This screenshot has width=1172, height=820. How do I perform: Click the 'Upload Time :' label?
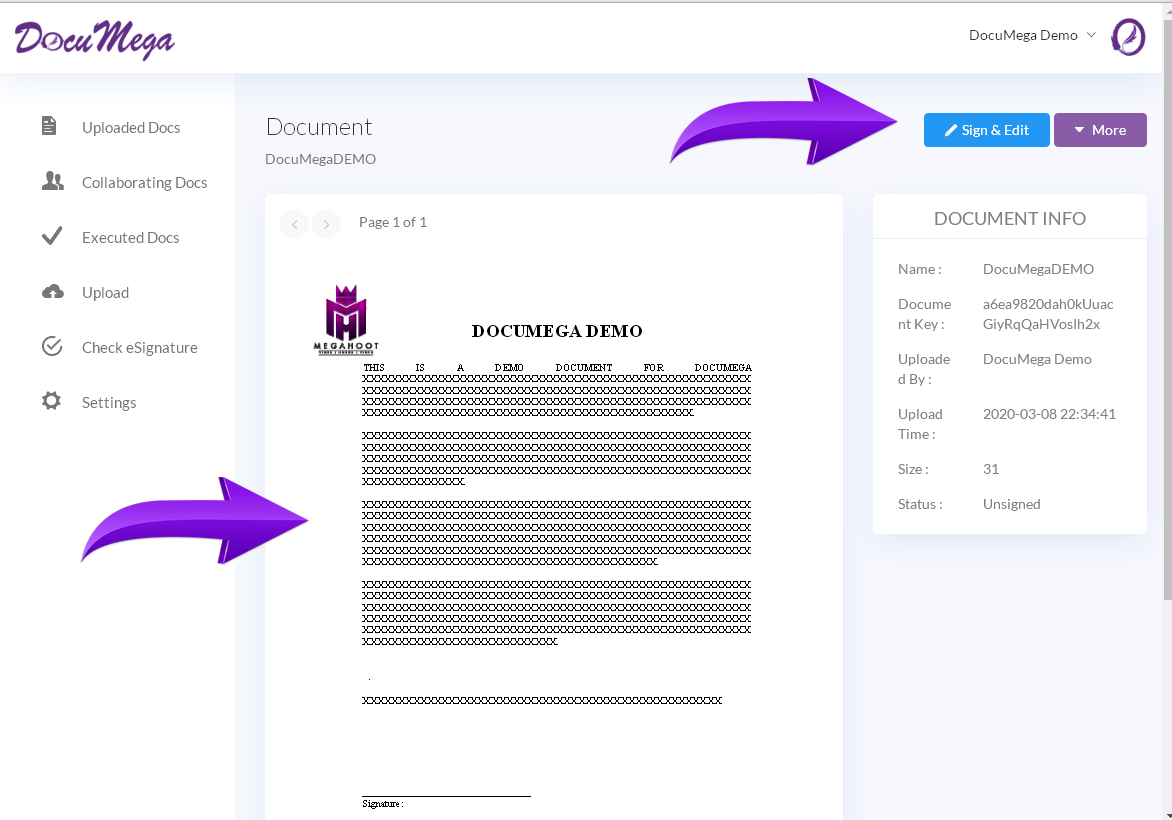[x=920, y=424]
